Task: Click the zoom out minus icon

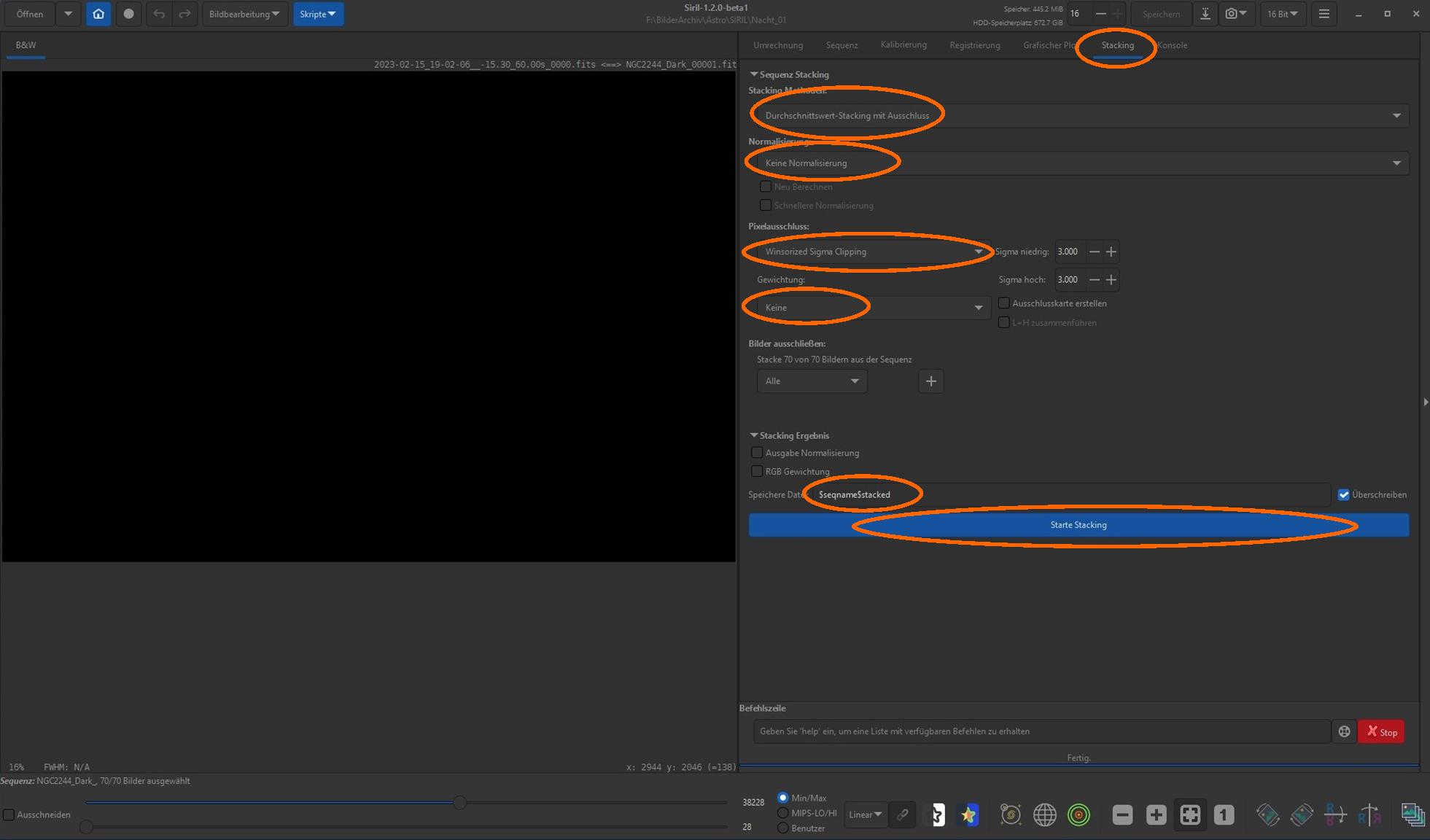Action: (1122, 814)
